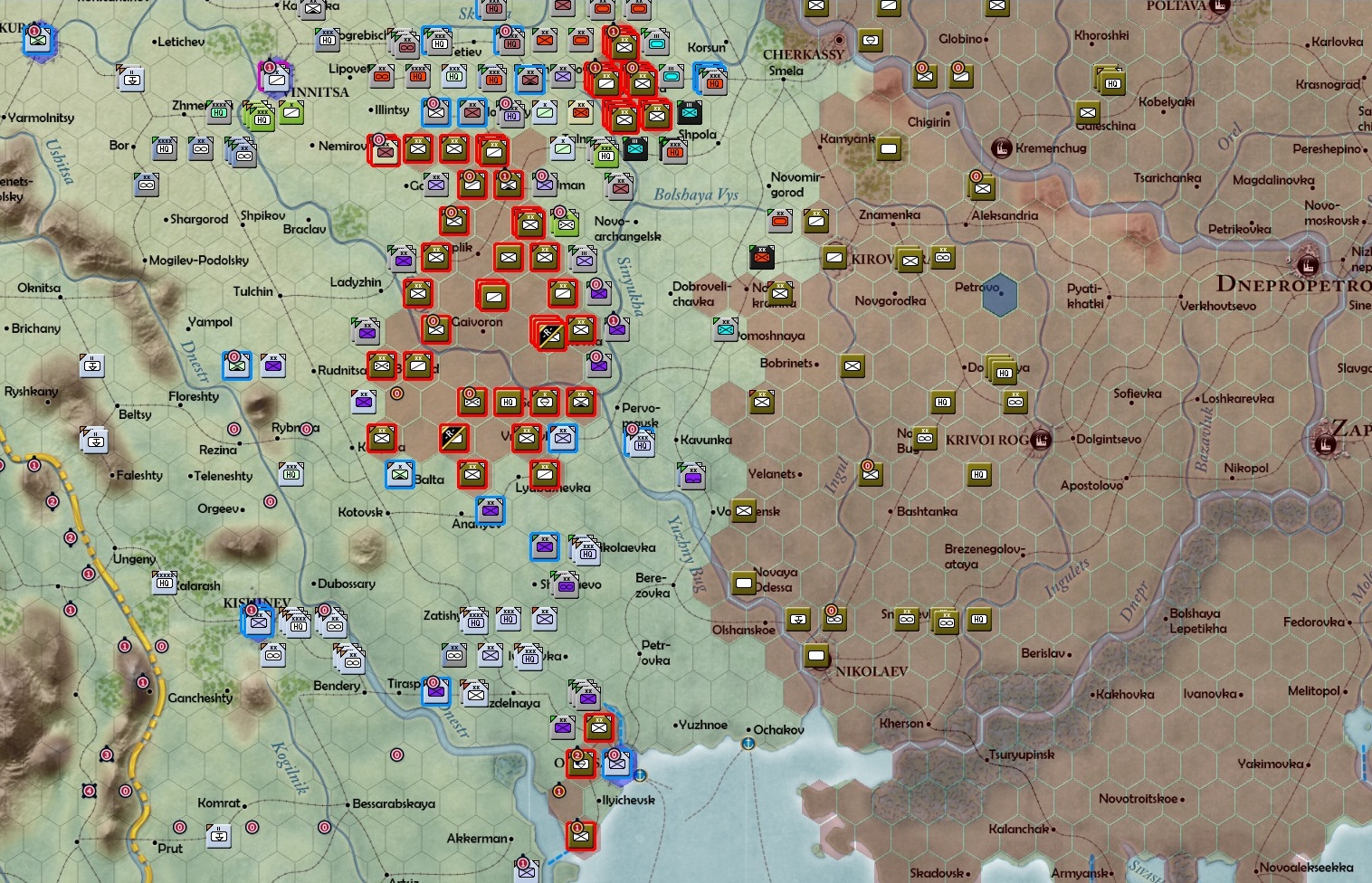
Task: Click the blue hex at Petrovo
Action: pos(999,295)
